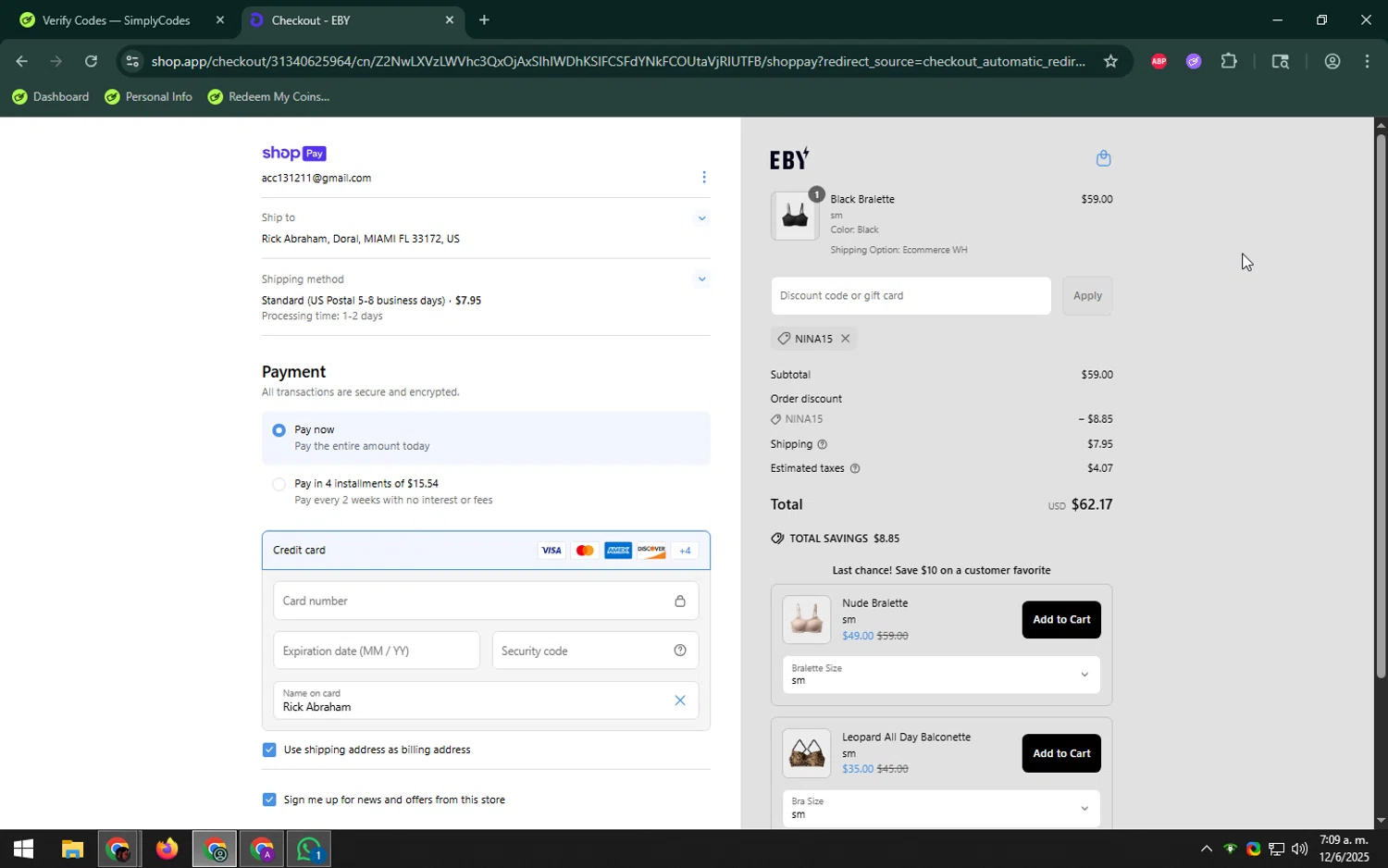The image size is (1388, 868).
Task: Focus the Card number field
Action: 486,601
